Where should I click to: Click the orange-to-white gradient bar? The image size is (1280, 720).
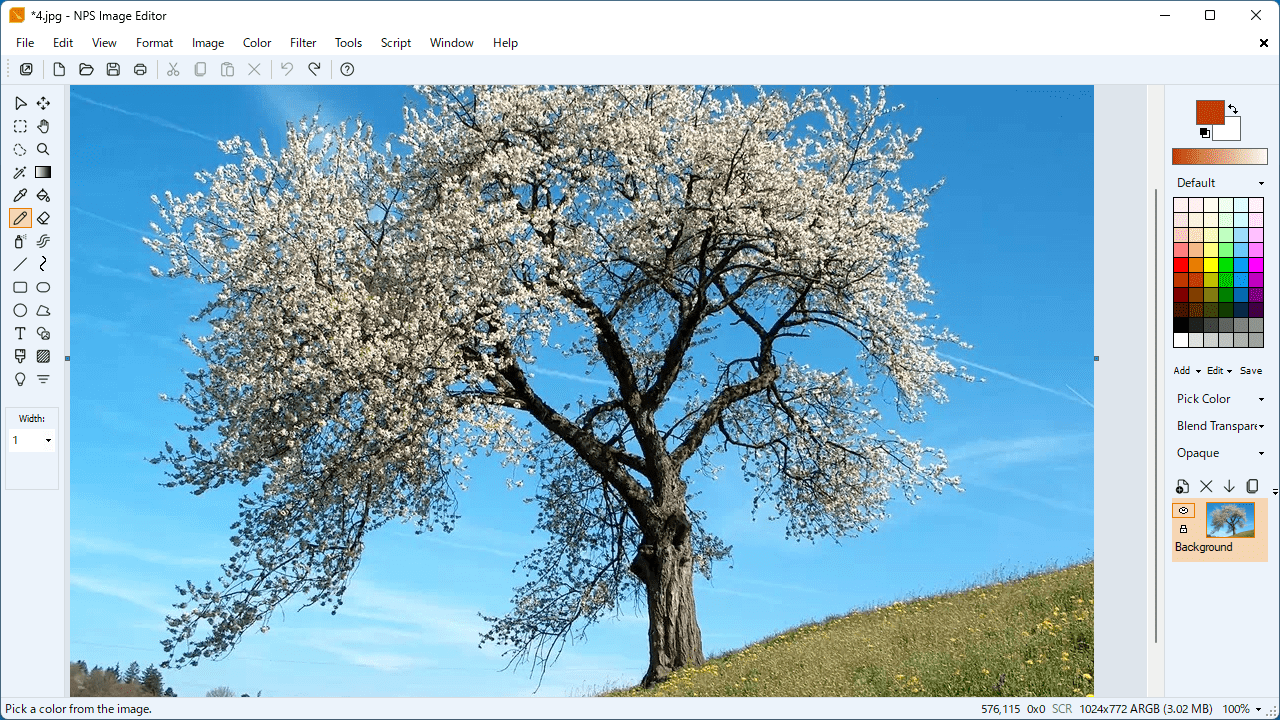1220,157
